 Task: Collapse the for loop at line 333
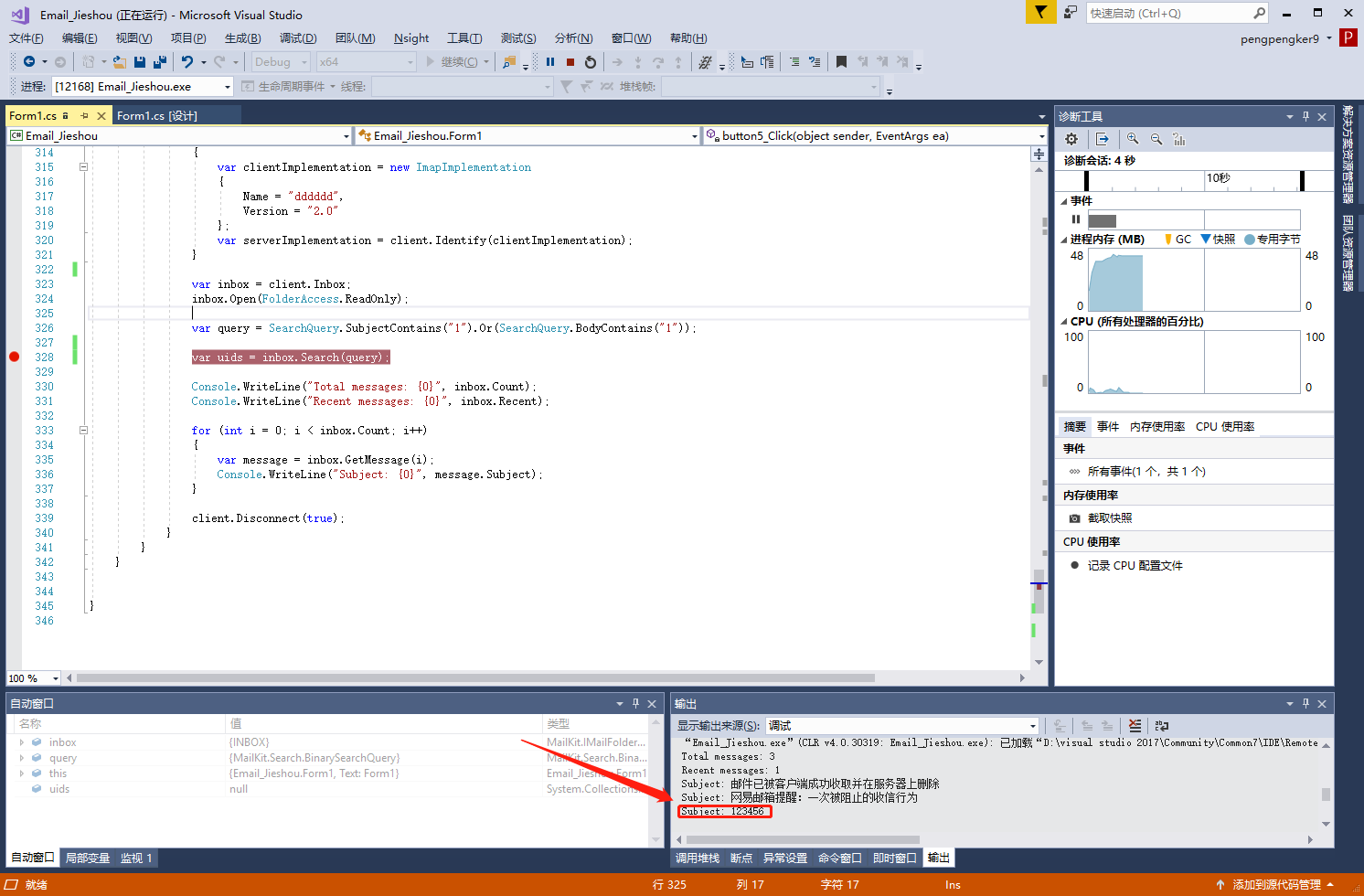click(83, 431)
